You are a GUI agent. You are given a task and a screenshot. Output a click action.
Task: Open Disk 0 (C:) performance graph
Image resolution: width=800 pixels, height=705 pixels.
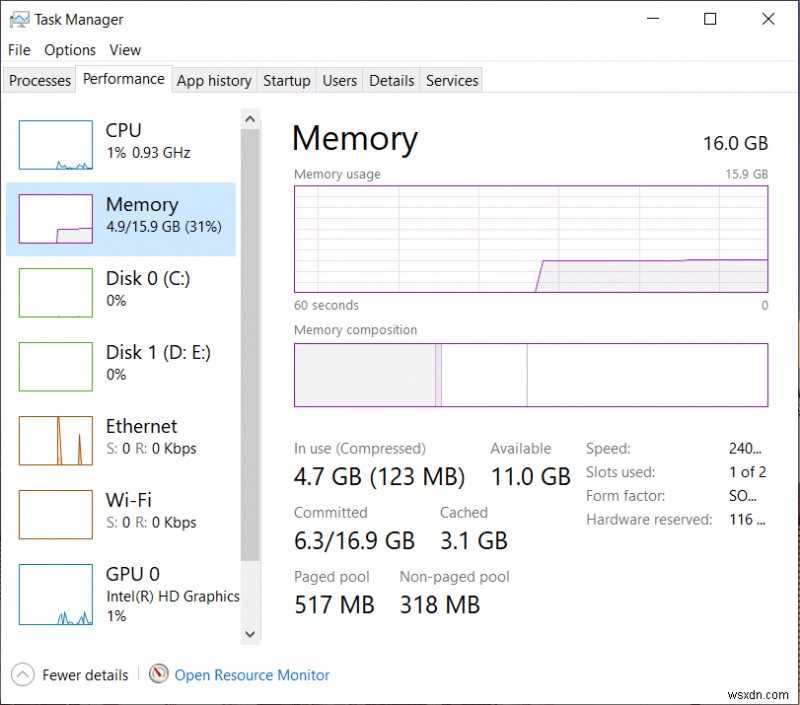56,292
